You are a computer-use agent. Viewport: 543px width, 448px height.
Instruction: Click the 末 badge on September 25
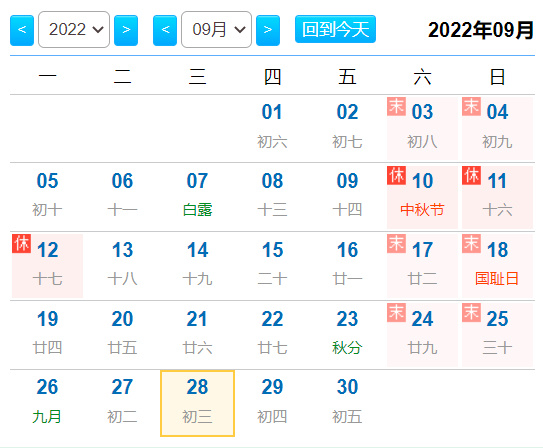point(471,312)
